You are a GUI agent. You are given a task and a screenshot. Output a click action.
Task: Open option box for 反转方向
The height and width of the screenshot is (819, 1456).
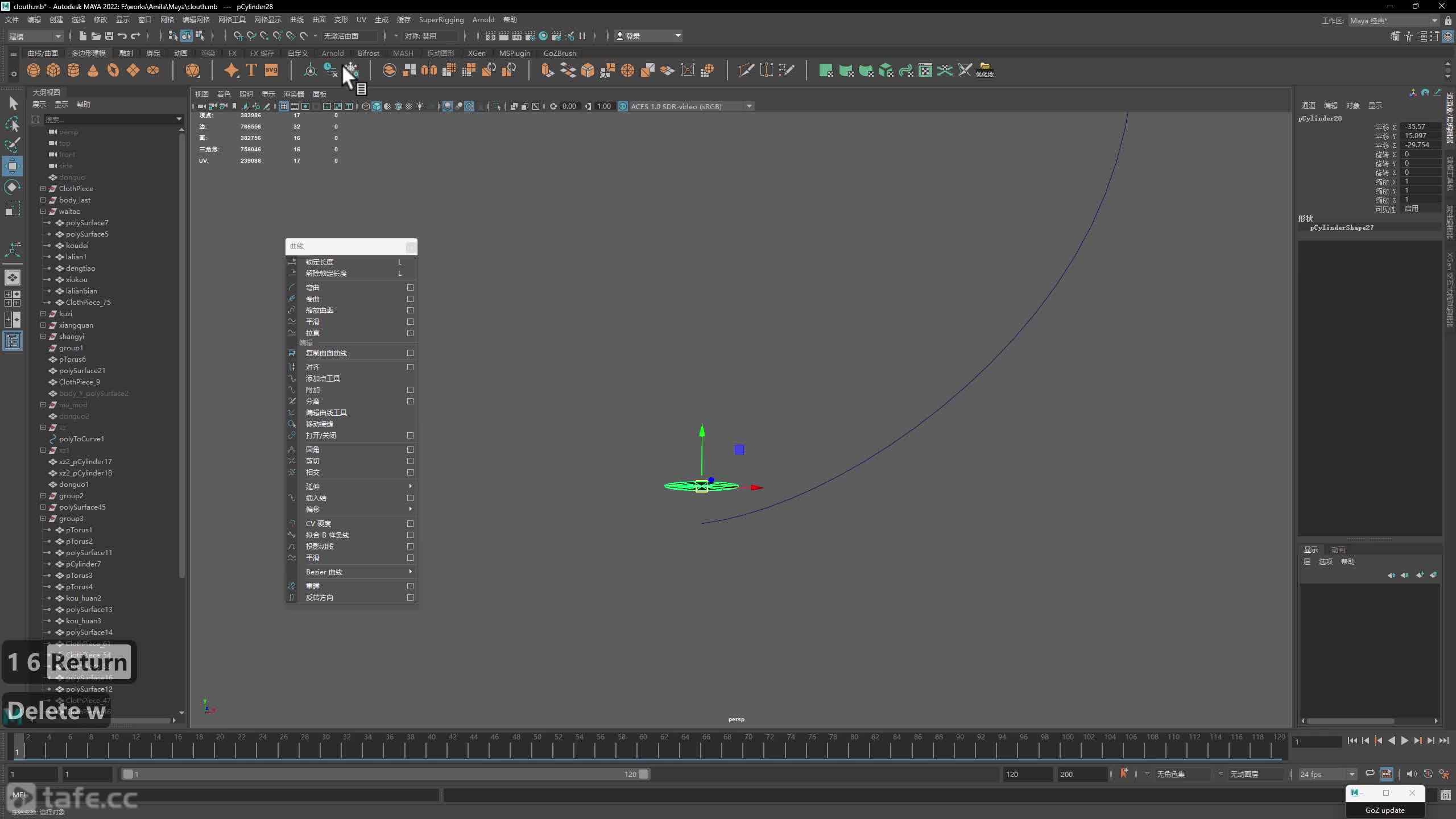tap(410, 598)
